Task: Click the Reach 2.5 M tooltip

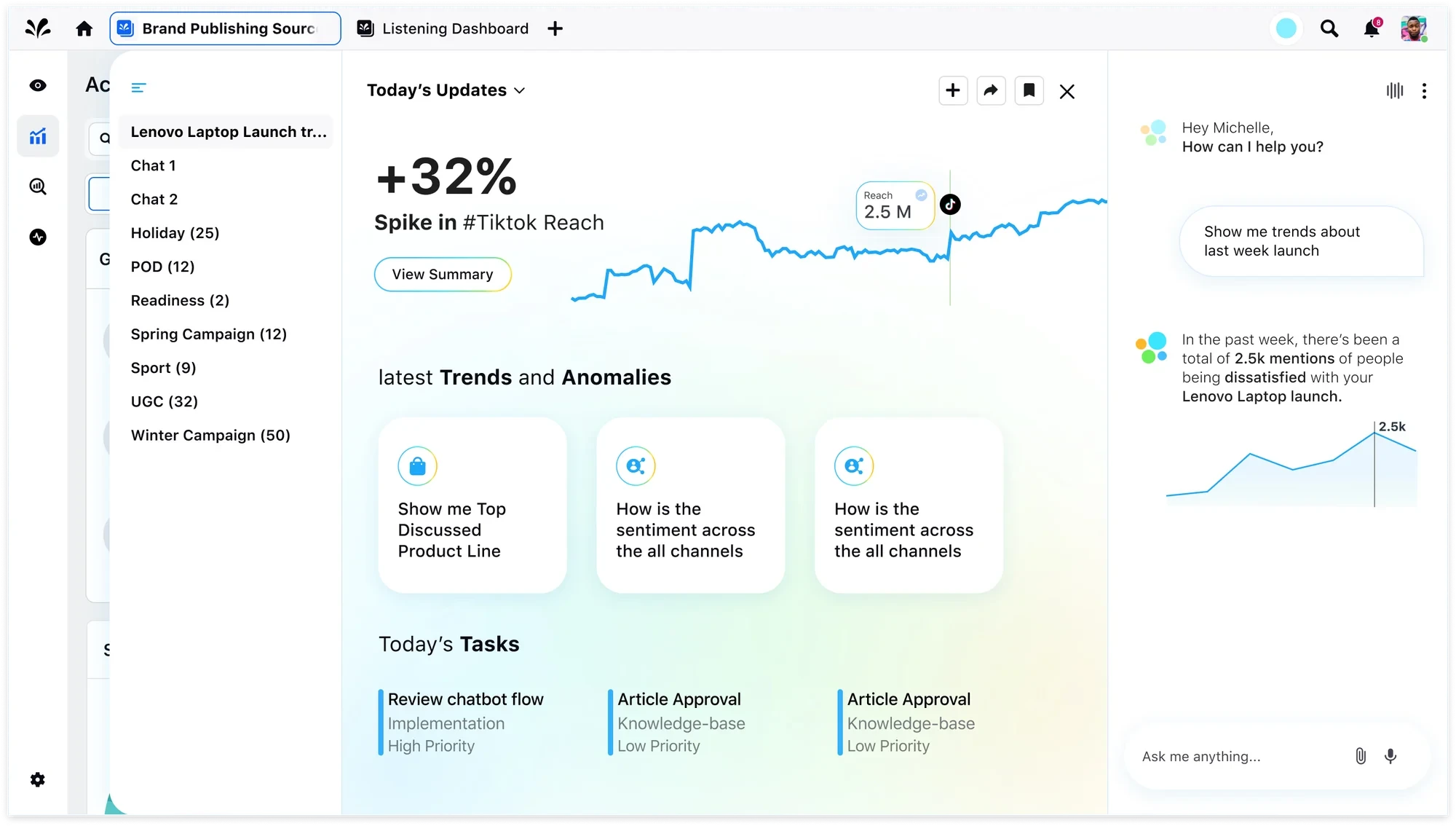Action: (895, 205)
